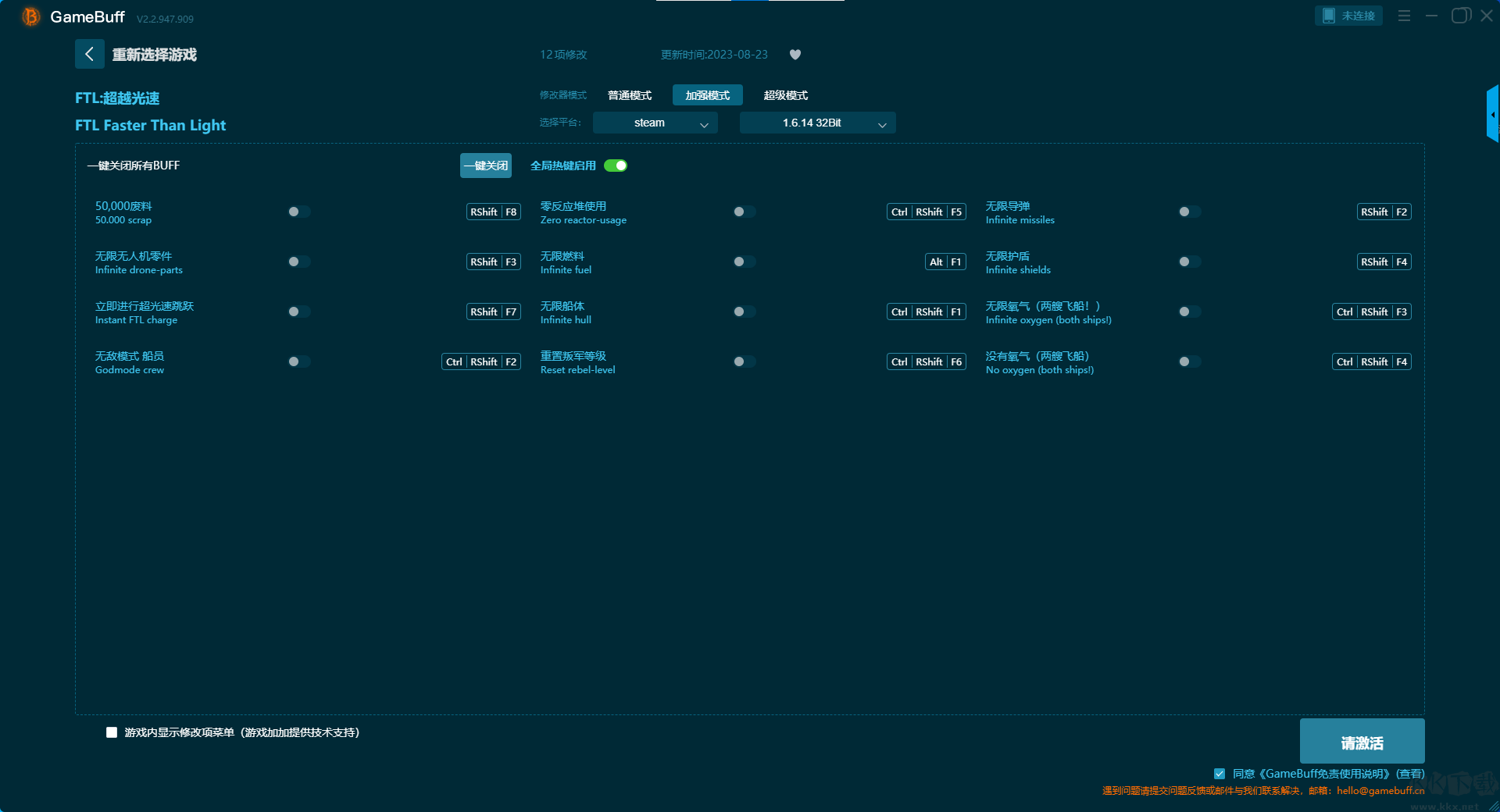The width and height of the screenshot is (1500, 812).
Task: Edit Ctrl RShift F3 hotkey for Infinite oxygen
Action: pos(1372,312)
